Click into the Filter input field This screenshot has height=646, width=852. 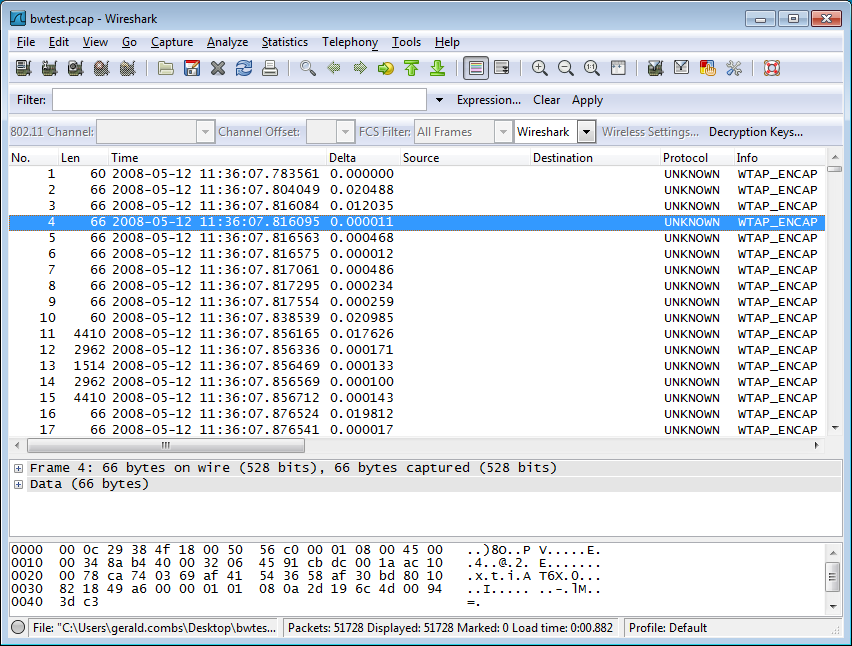240,99
